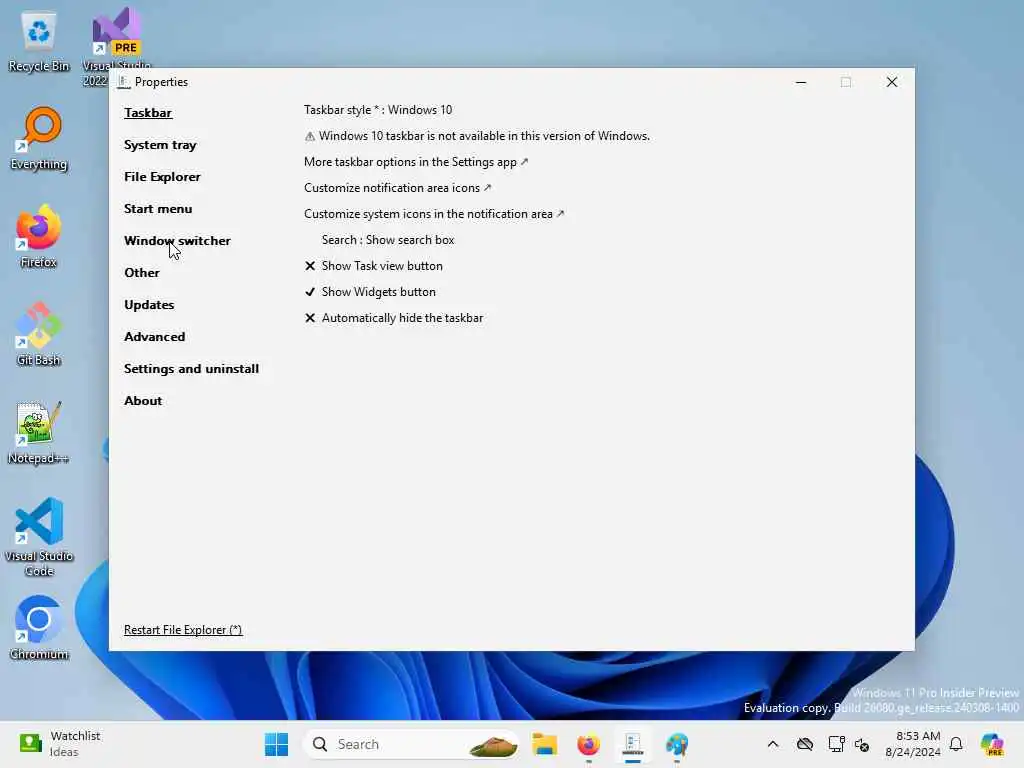Open Visual Studio Code desktop shortcut
The width and height of the screenshot is (1024, 768).
39,537
